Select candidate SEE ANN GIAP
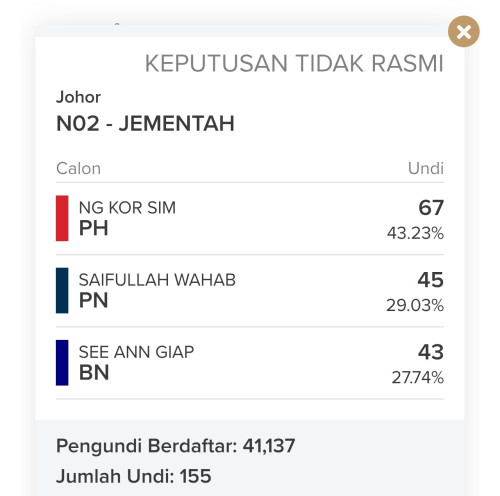The height and width of the screenshot is (496, 500). 136,352
